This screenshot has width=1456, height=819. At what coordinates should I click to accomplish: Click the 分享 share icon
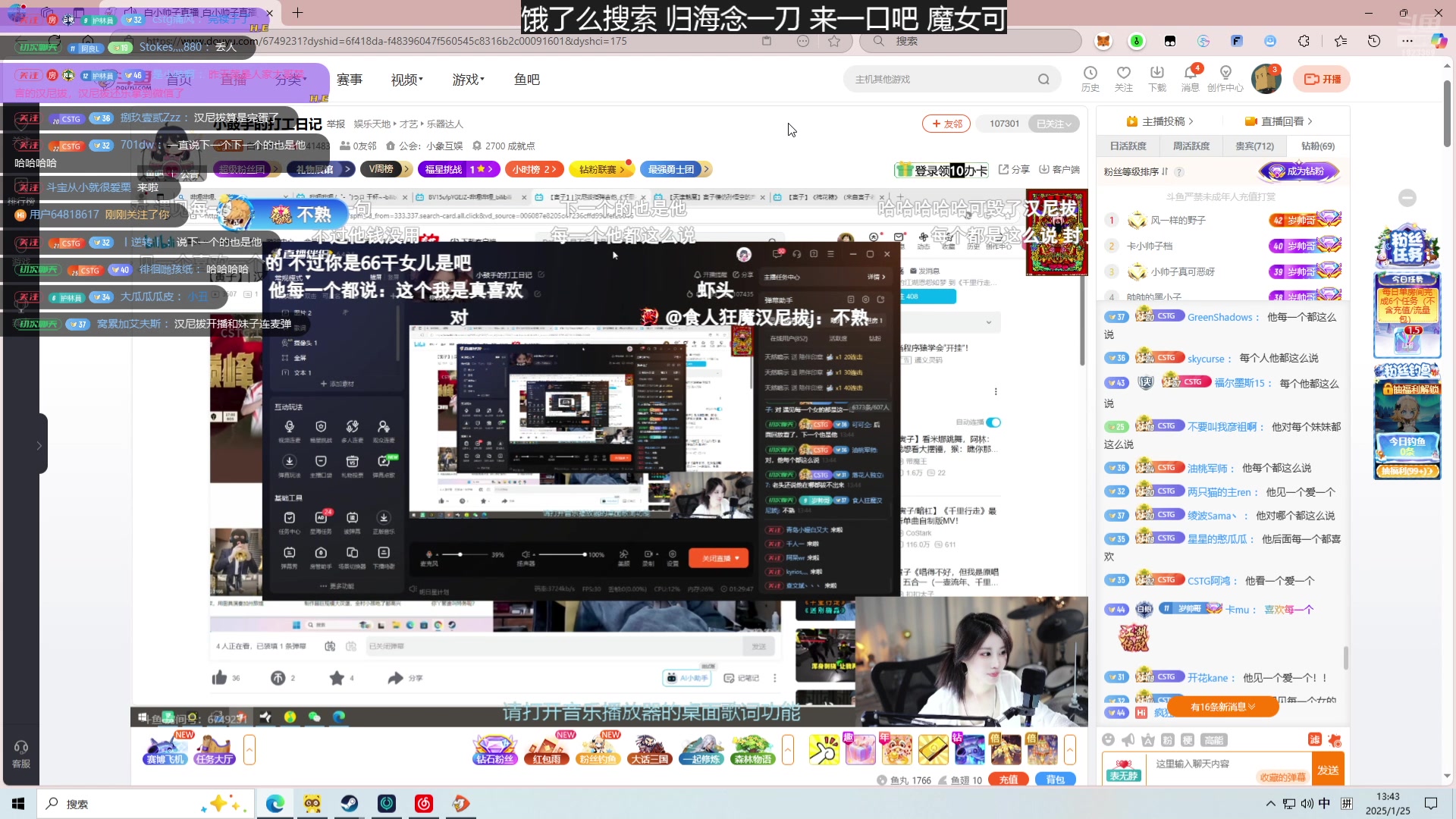click(1013, 169)
